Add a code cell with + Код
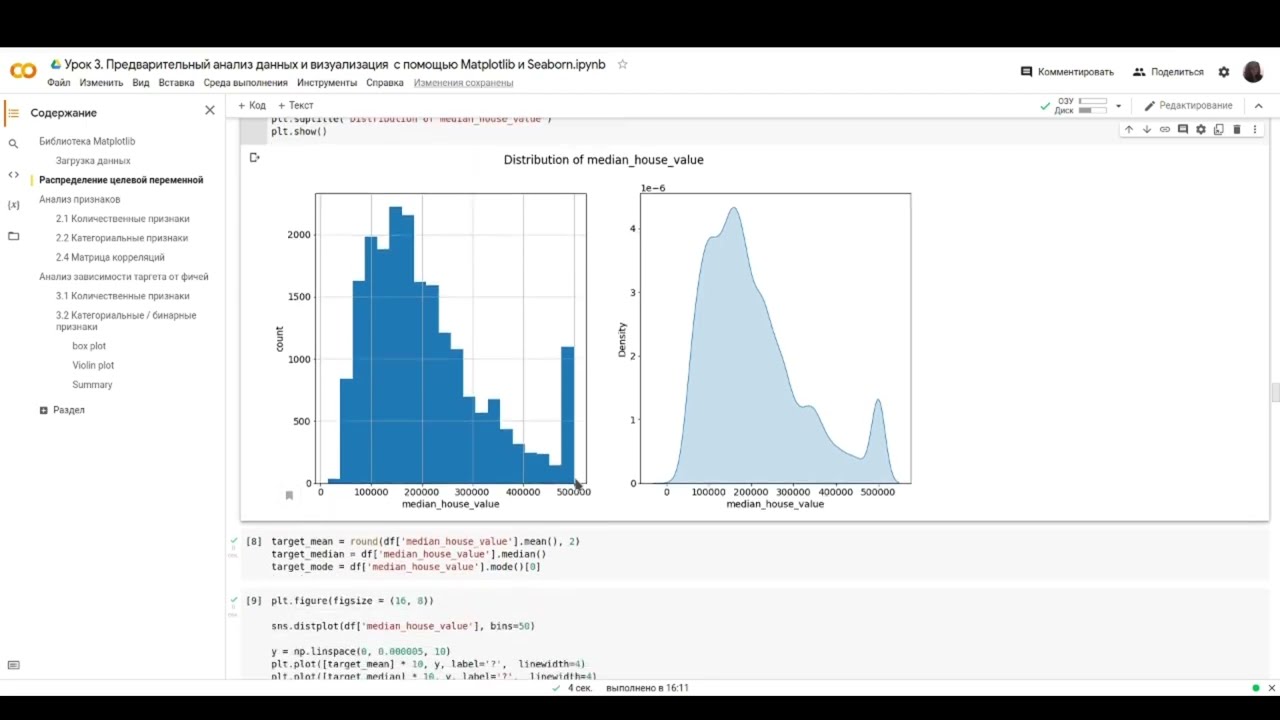This screenshot has height=720, width=1280. pos(252,105)
